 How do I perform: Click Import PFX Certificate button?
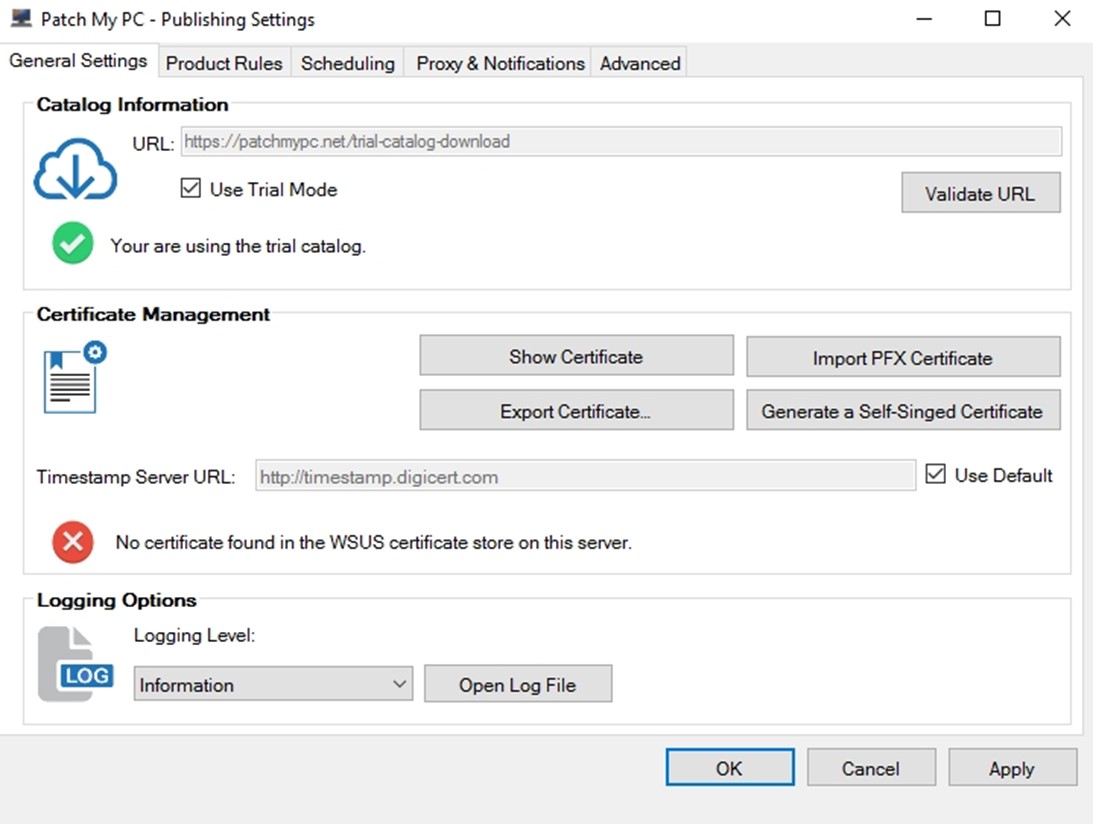point(903,358)
